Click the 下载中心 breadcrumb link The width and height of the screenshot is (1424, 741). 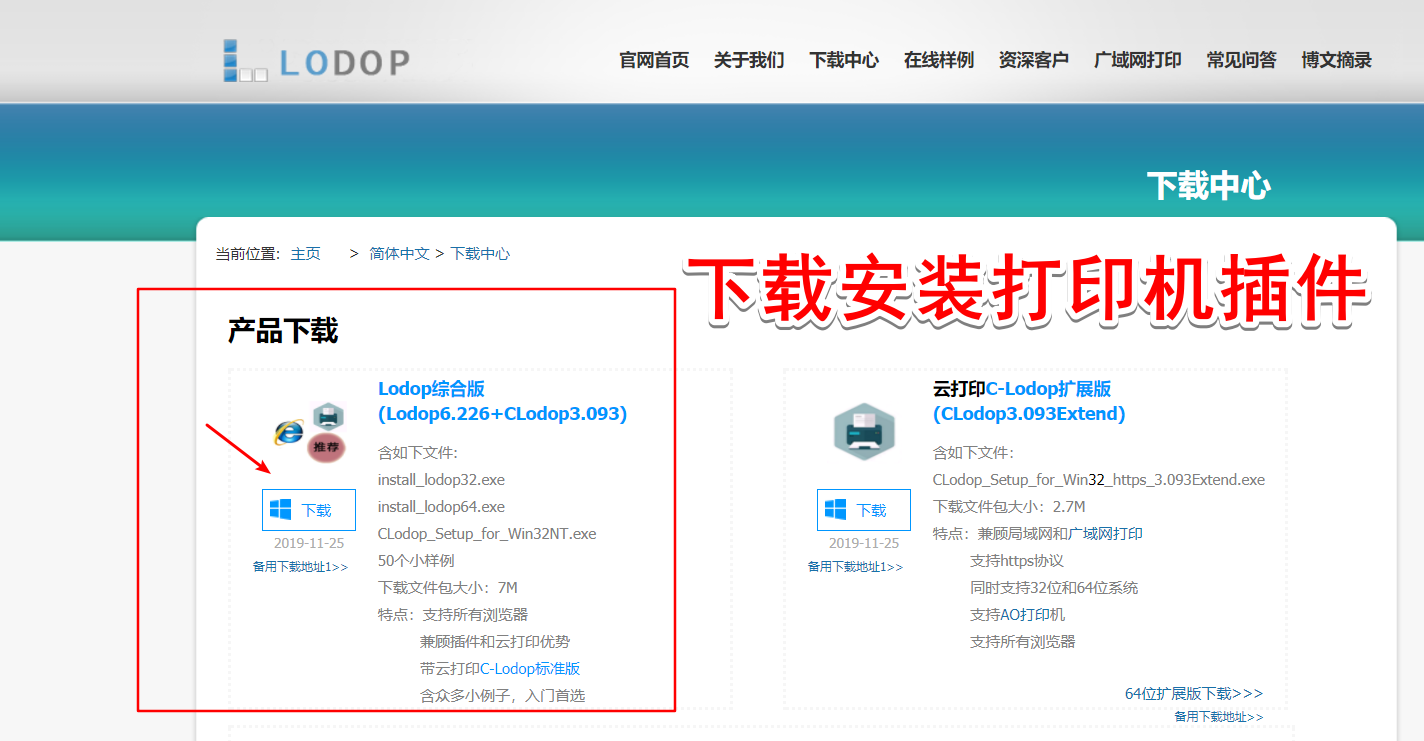pyautogui.click(x=480, y=254)
